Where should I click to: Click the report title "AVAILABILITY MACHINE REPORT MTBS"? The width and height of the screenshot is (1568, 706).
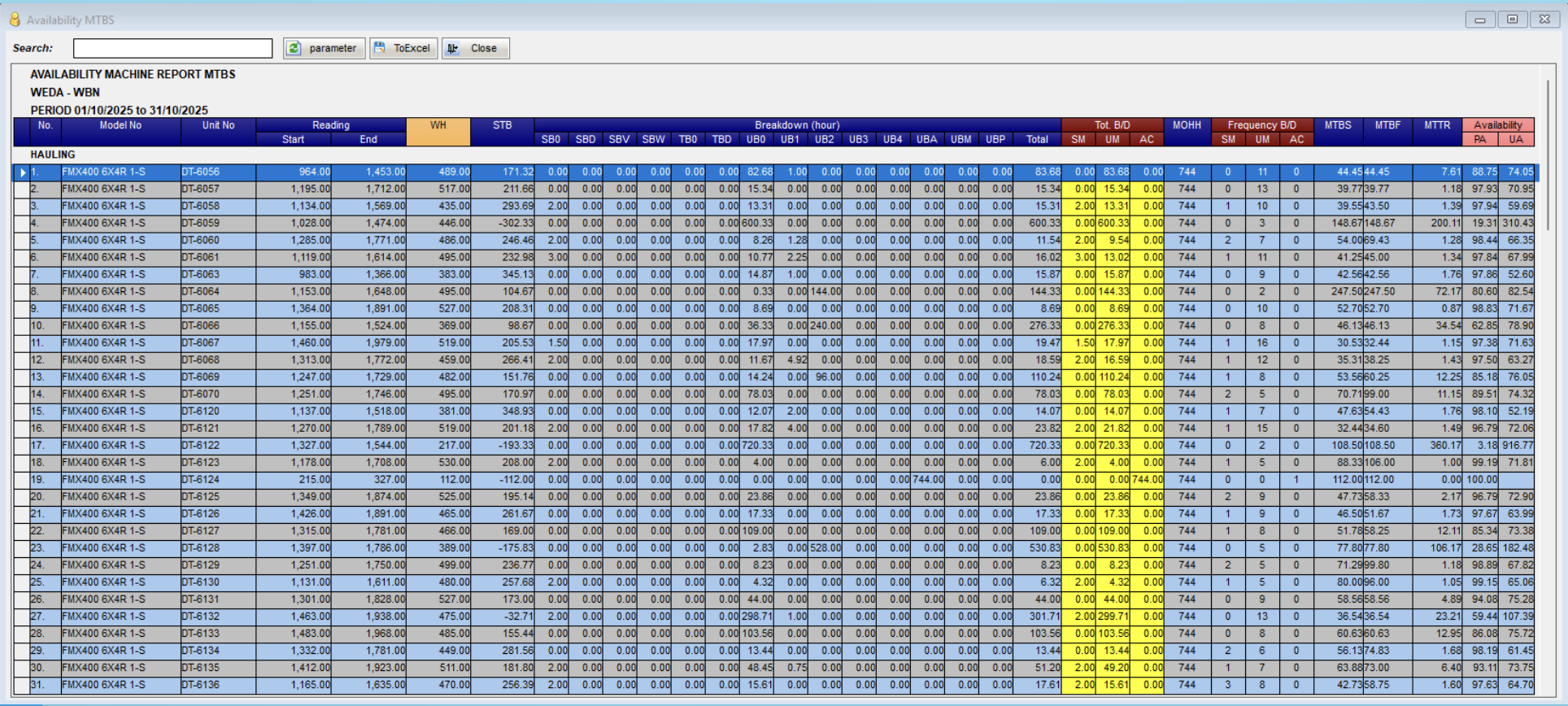[133, 74]
